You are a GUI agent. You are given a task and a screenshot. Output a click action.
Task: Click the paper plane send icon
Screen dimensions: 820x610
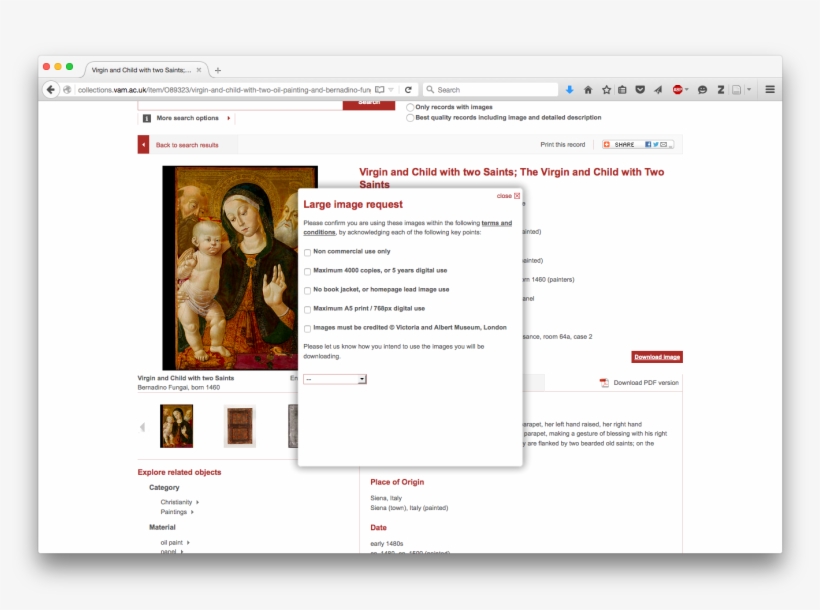click(658, 89)
